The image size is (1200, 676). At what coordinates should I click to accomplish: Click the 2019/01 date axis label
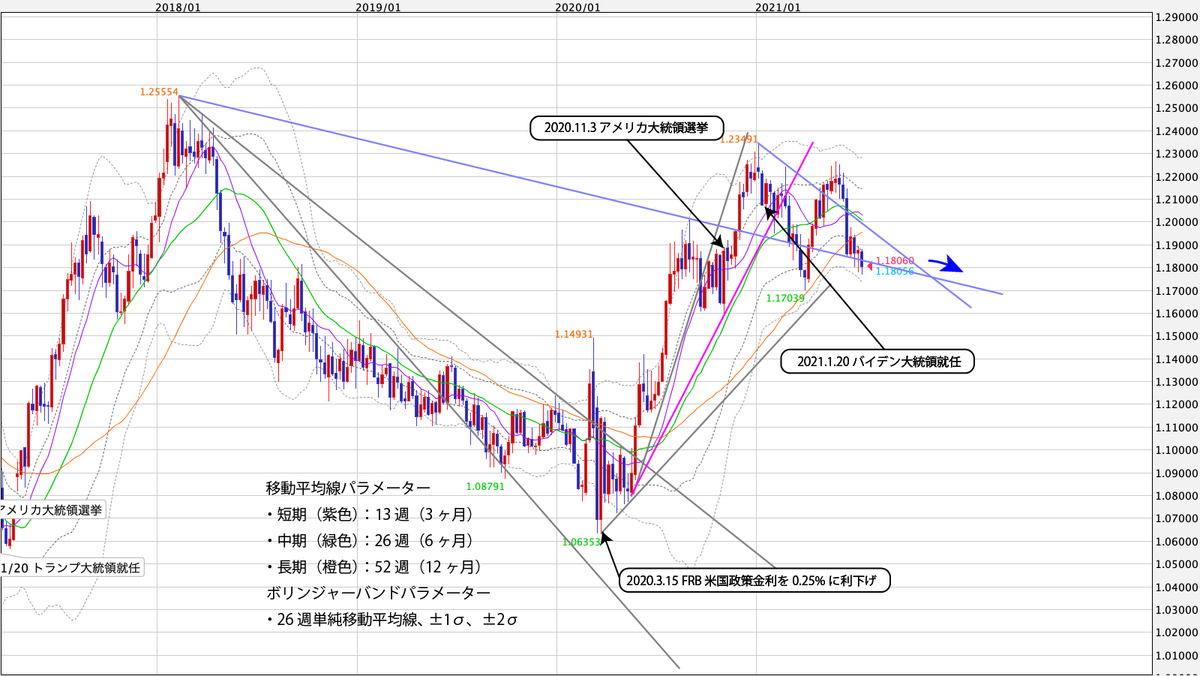[379, 7]
